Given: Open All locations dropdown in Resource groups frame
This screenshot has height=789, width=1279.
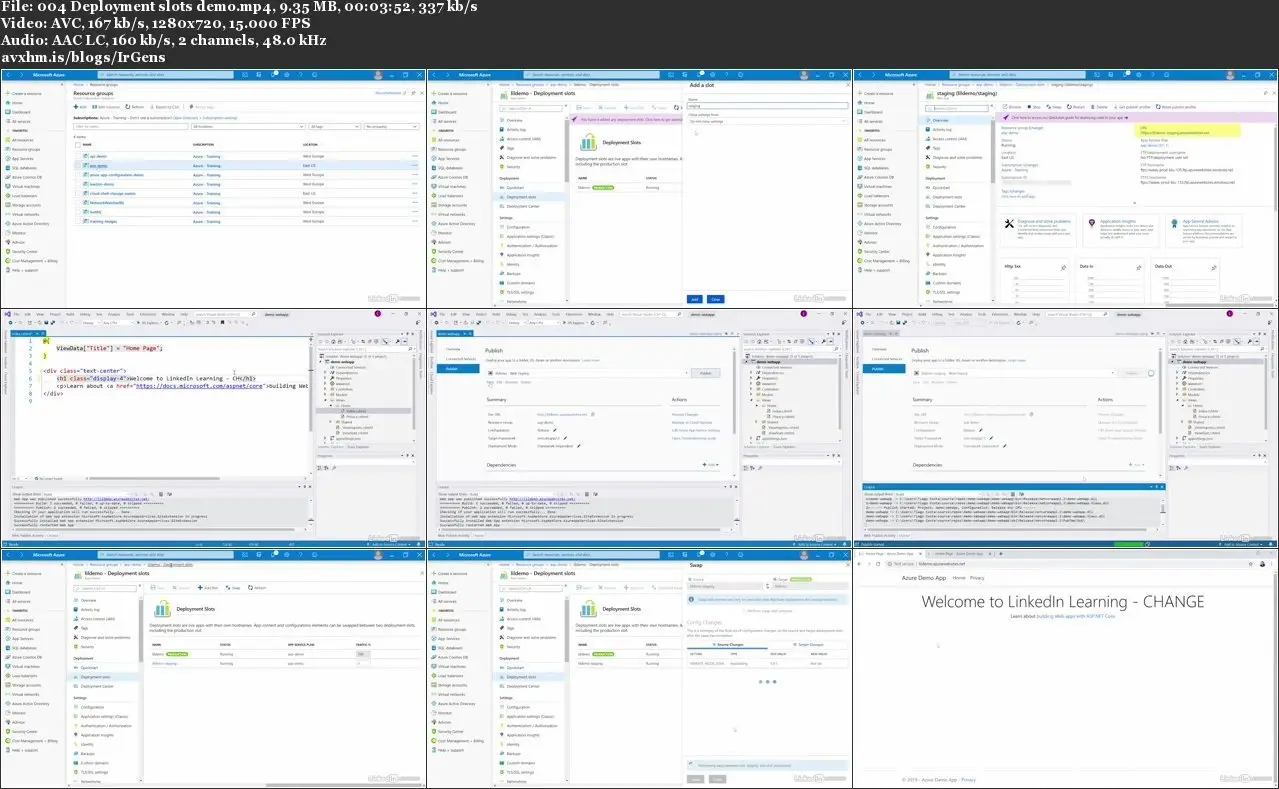Looking at the screenshot, I should [x=248, y=127].
